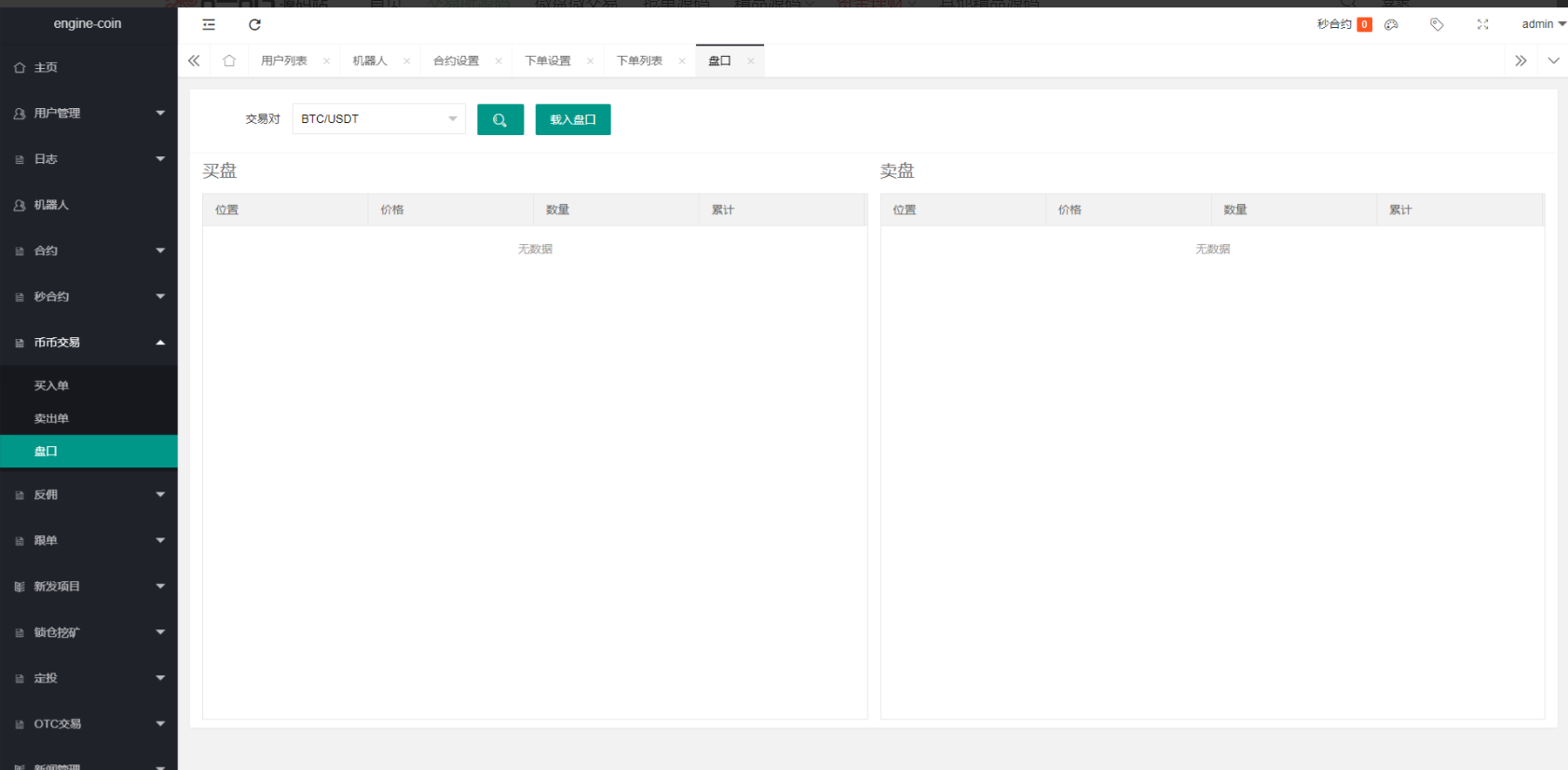
Task: Click the 秒合约 notification badge
Action: 1364,25
